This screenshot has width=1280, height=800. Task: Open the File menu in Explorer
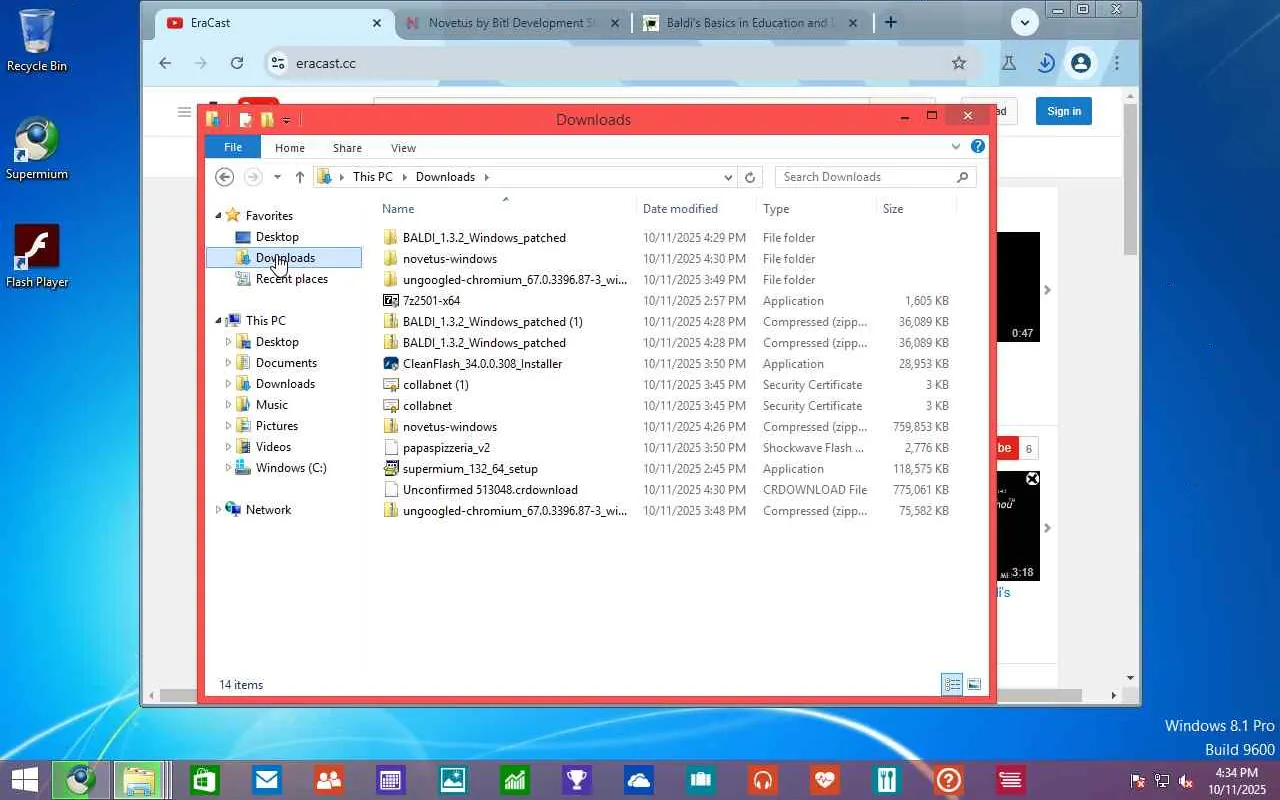[x=233, y=147]
